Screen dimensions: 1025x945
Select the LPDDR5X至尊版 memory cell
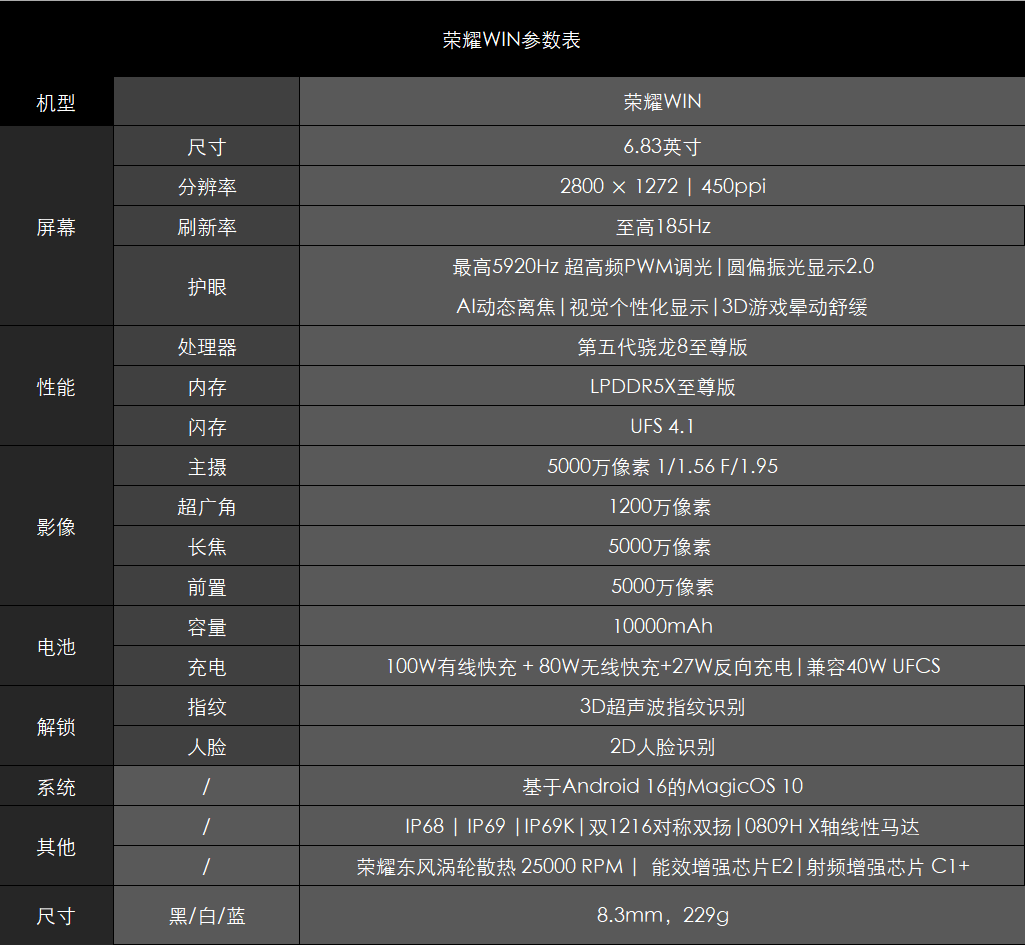[662, 387]
